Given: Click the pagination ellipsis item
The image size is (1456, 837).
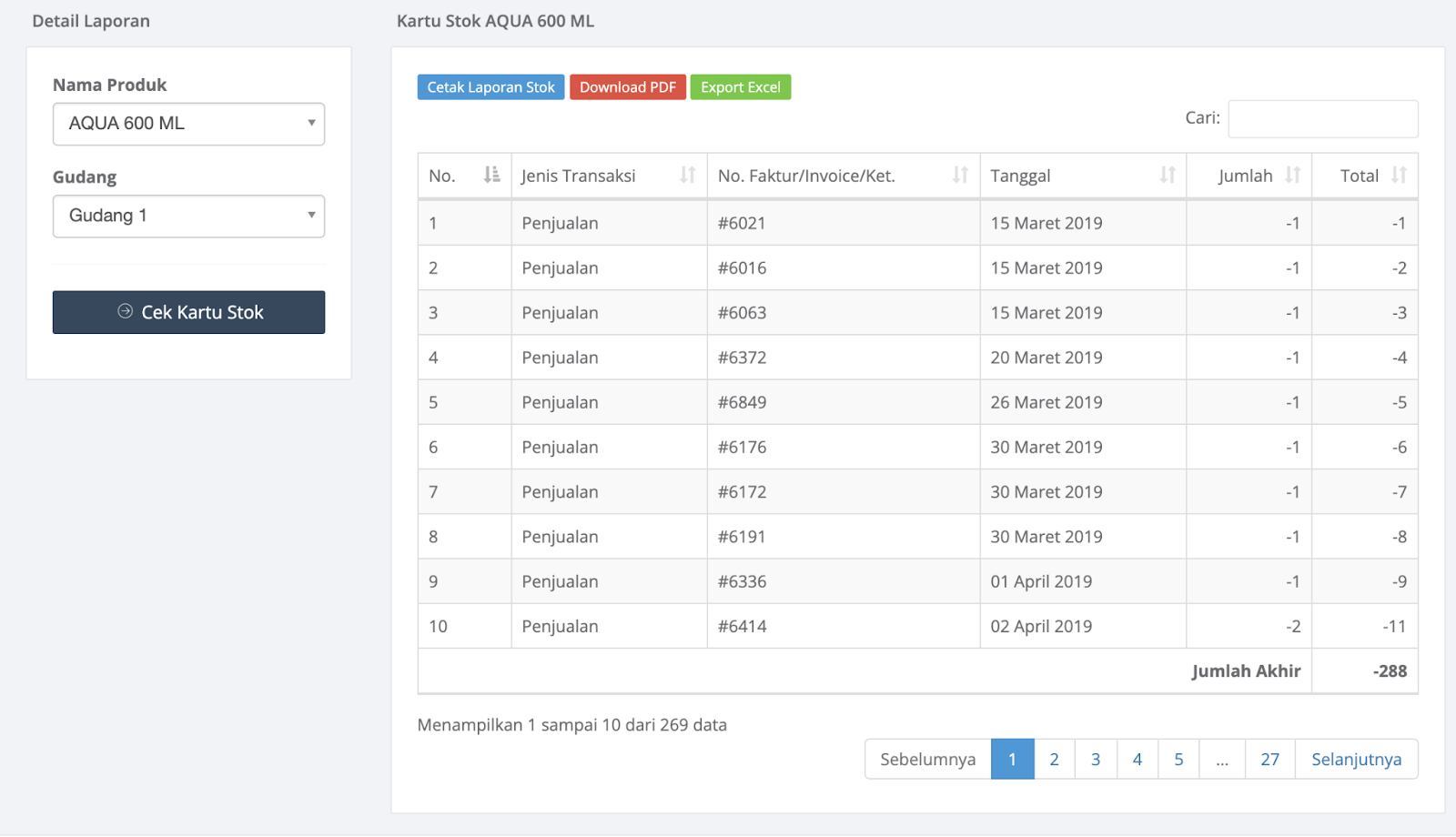Looking at the screenshot, I should tap(1222, 759).
